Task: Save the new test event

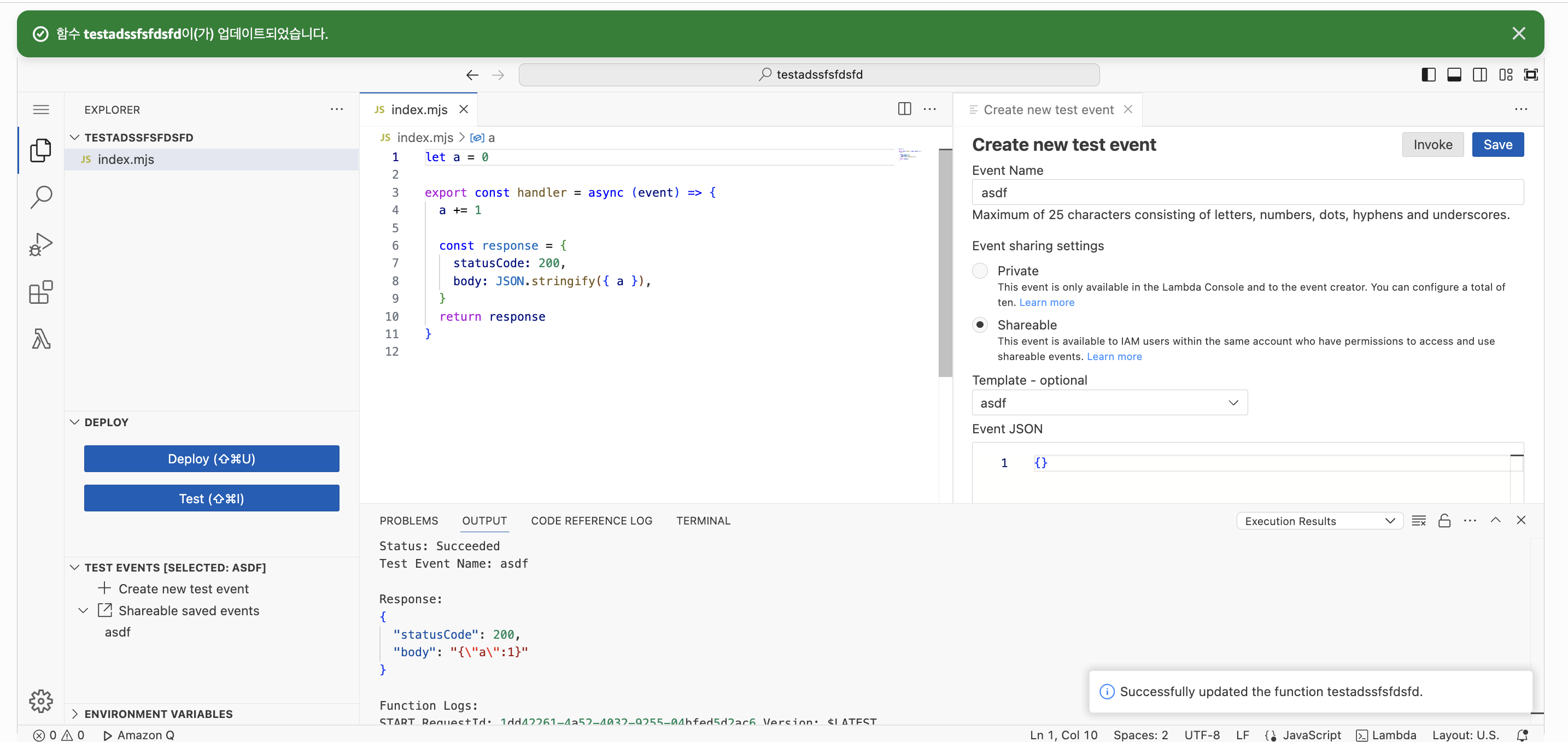Action: (1497, 144)
